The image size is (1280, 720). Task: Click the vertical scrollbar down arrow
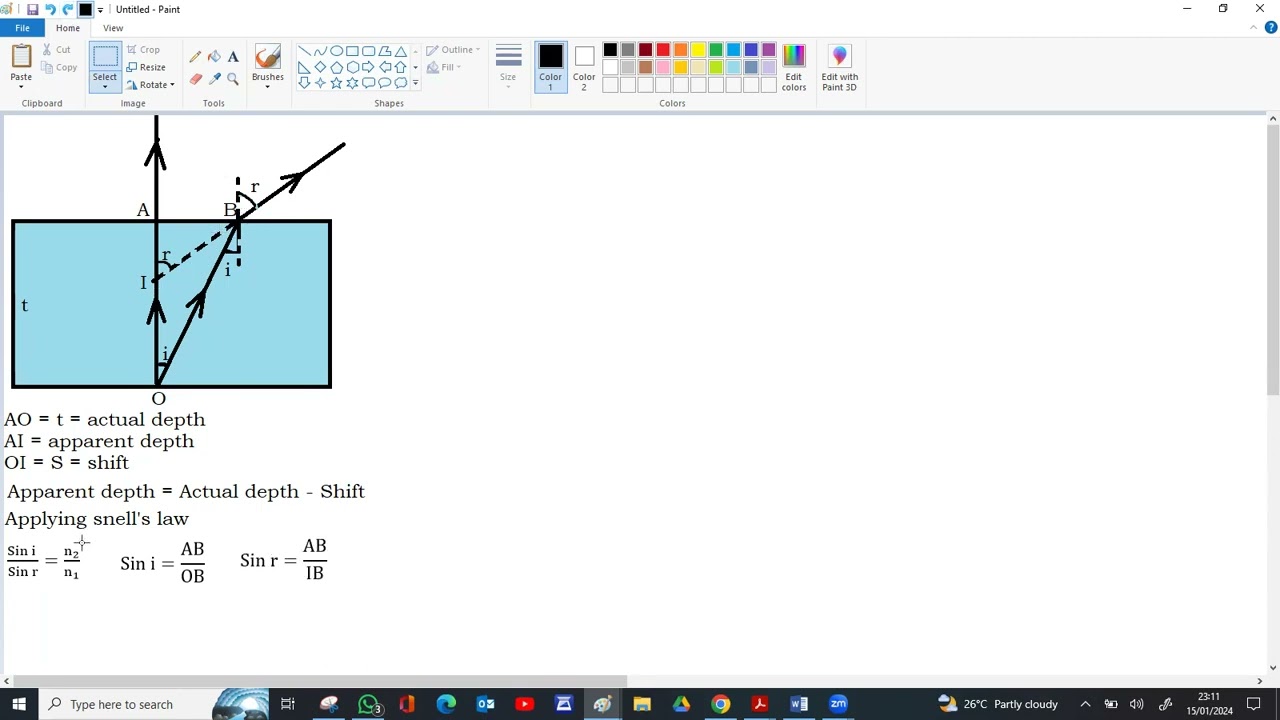tap(1272, 667)
